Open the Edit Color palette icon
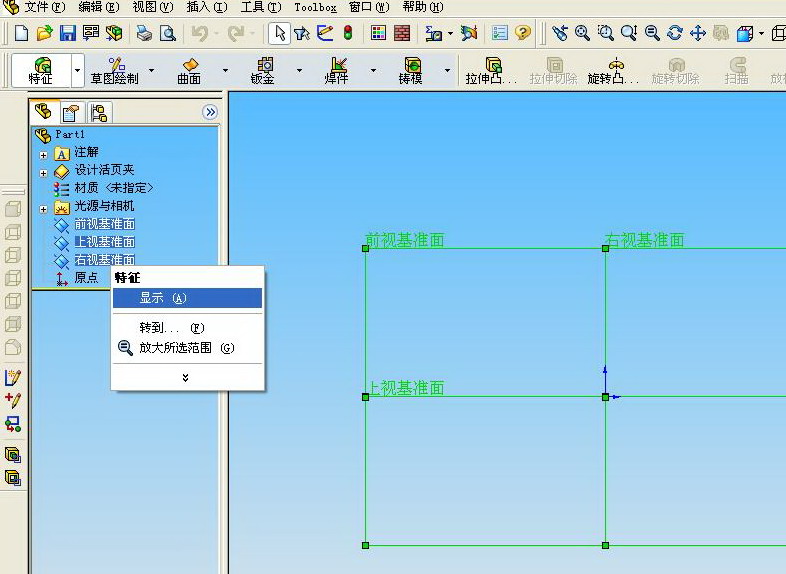This screenshot has height=574, width=786. click(x=378, y=34)
